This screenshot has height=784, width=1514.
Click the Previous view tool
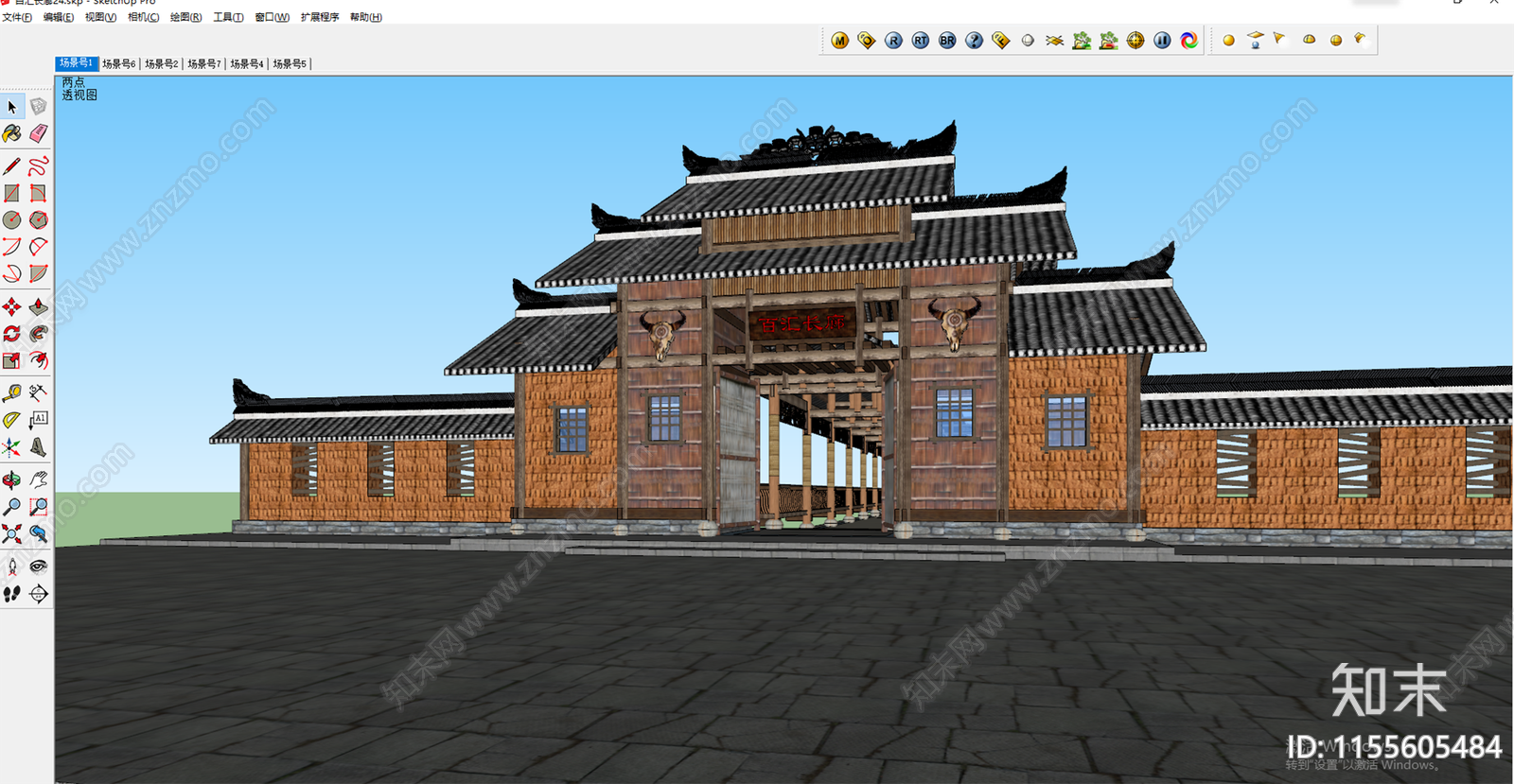pos(38,533)
